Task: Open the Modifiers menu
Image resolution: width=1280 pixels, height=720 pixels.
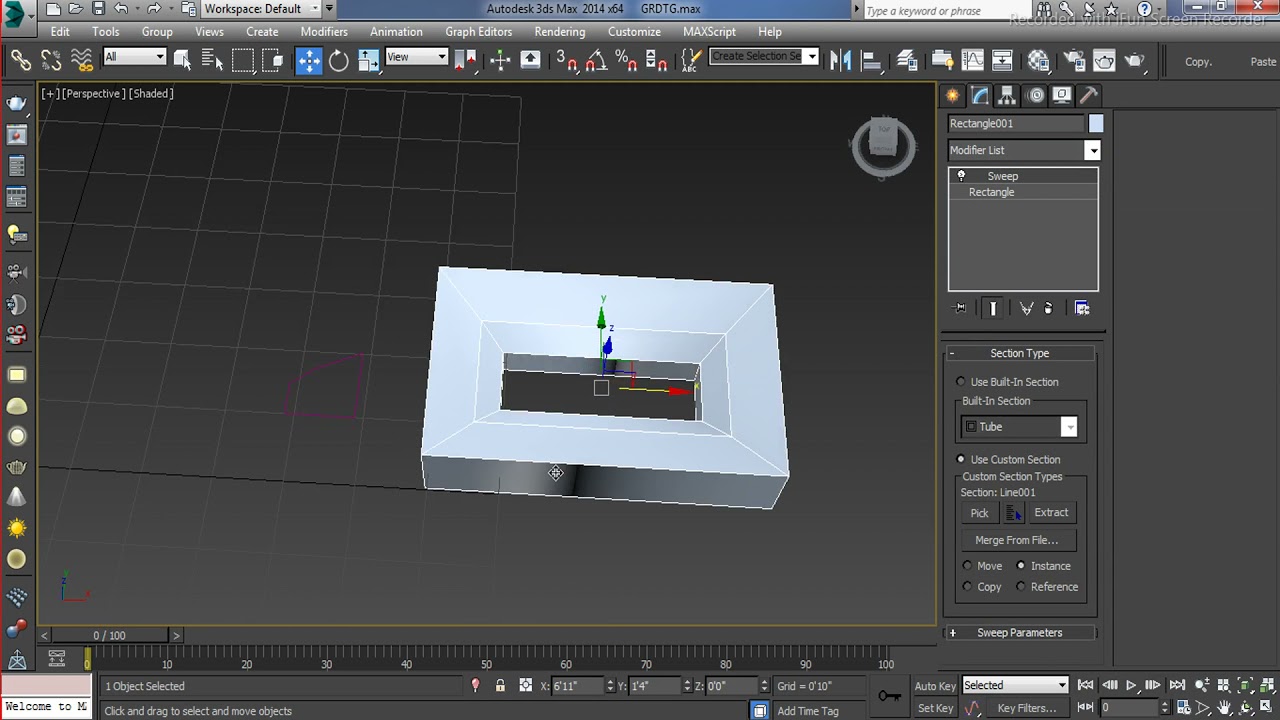Action: tap(324, 32)
